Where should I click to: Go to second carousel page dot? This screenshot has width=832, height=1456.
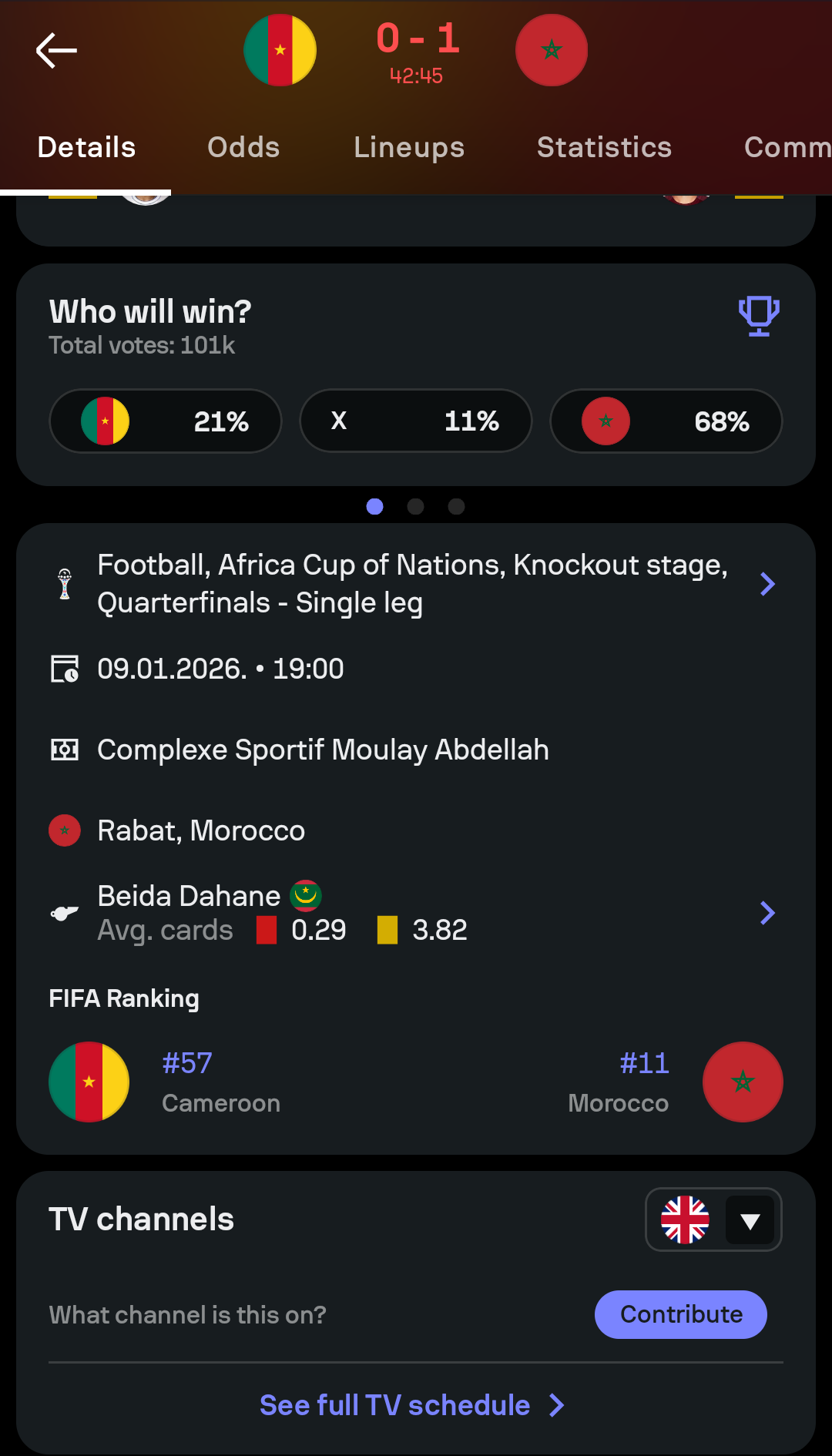416,506
